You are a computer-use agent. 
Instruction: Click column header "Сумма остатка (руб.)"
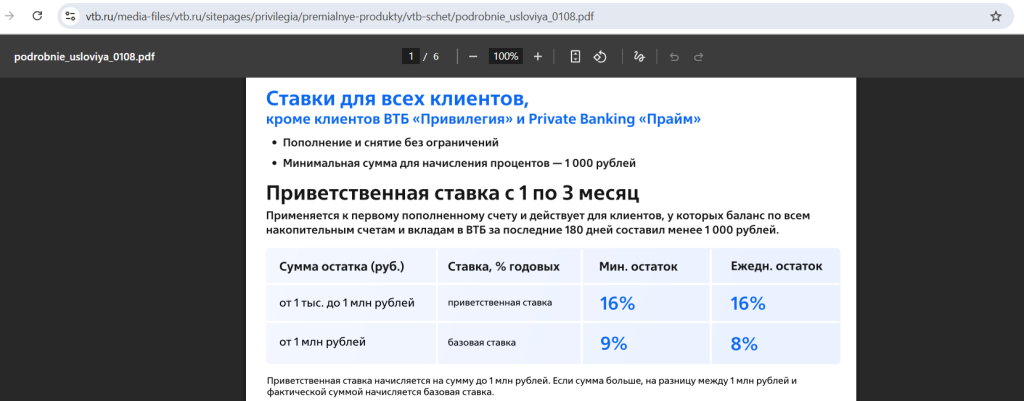pos(342,266)
